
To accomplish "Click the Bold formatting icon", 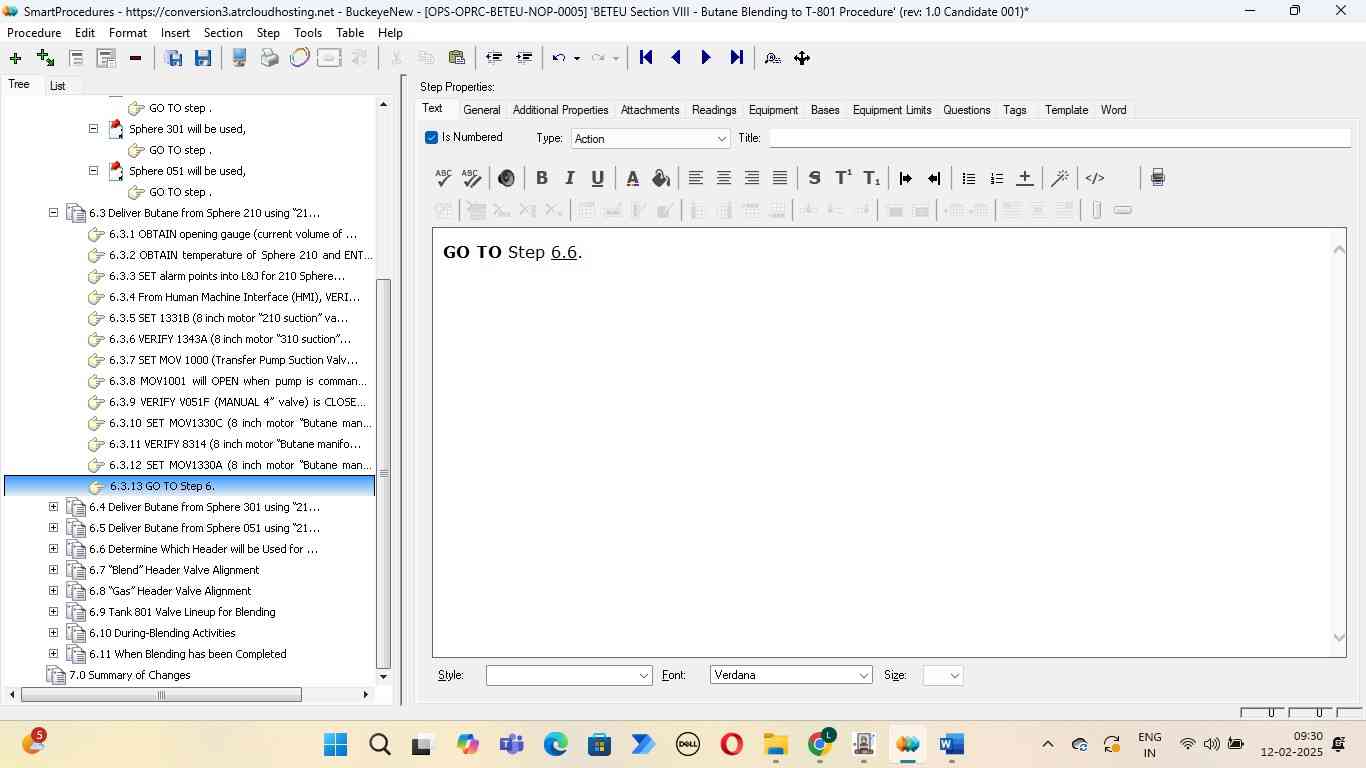I will click(541, 178).
